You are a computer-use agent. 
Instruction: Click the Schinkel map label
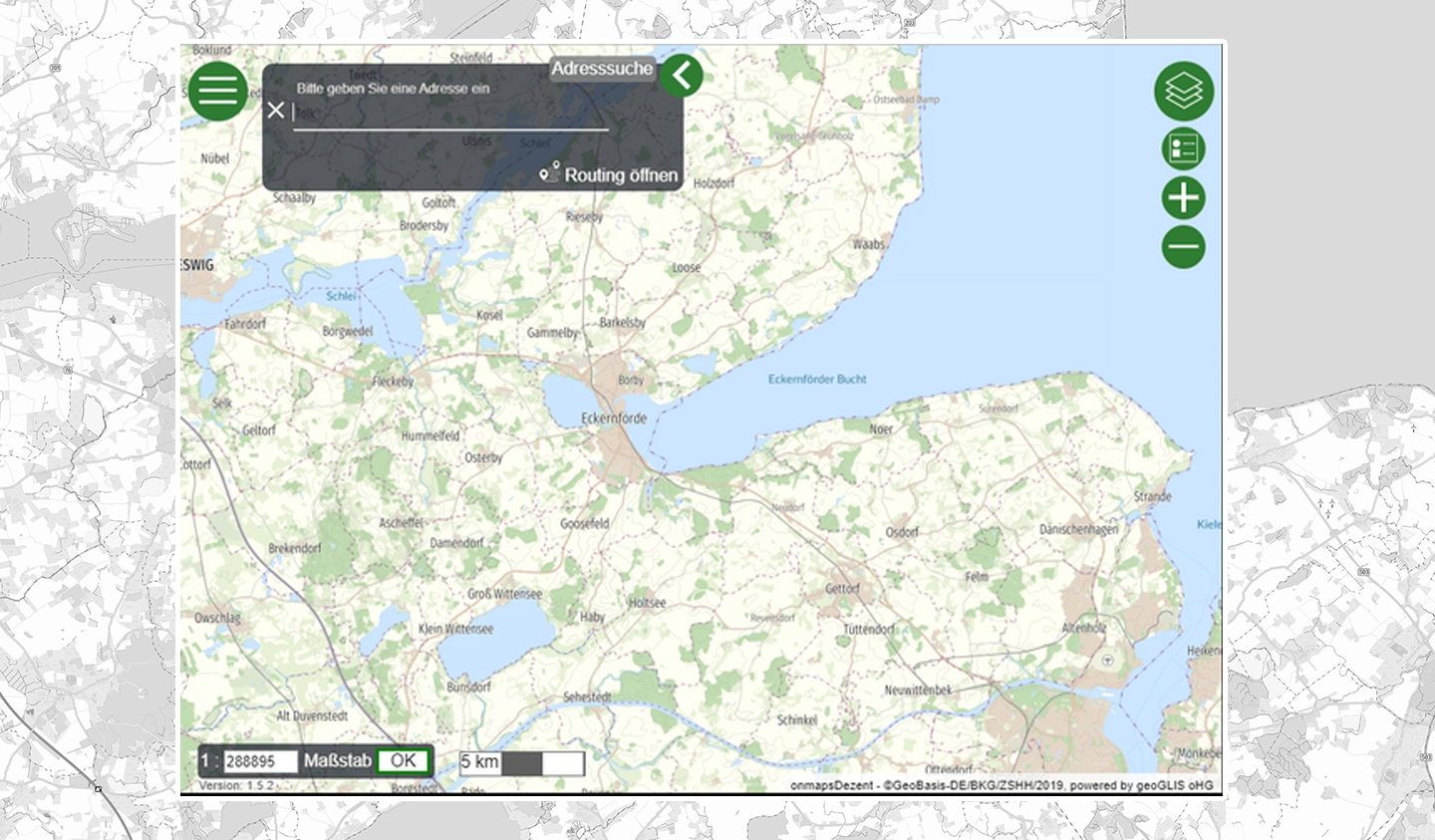pos(796,719)
